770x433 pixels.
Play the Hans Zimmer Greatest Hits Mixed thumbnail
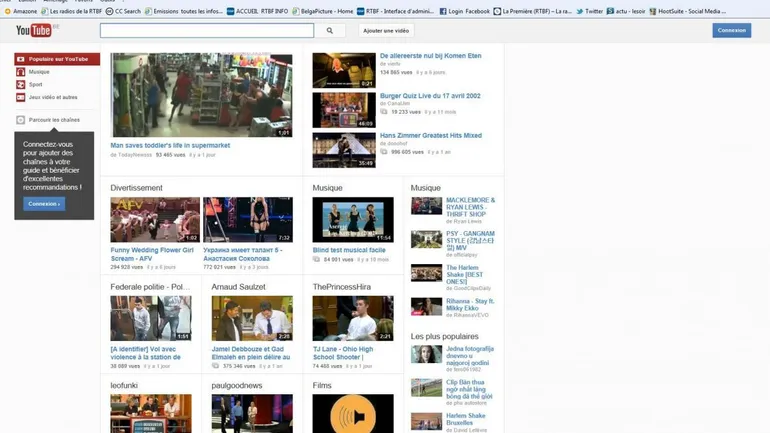344,150
